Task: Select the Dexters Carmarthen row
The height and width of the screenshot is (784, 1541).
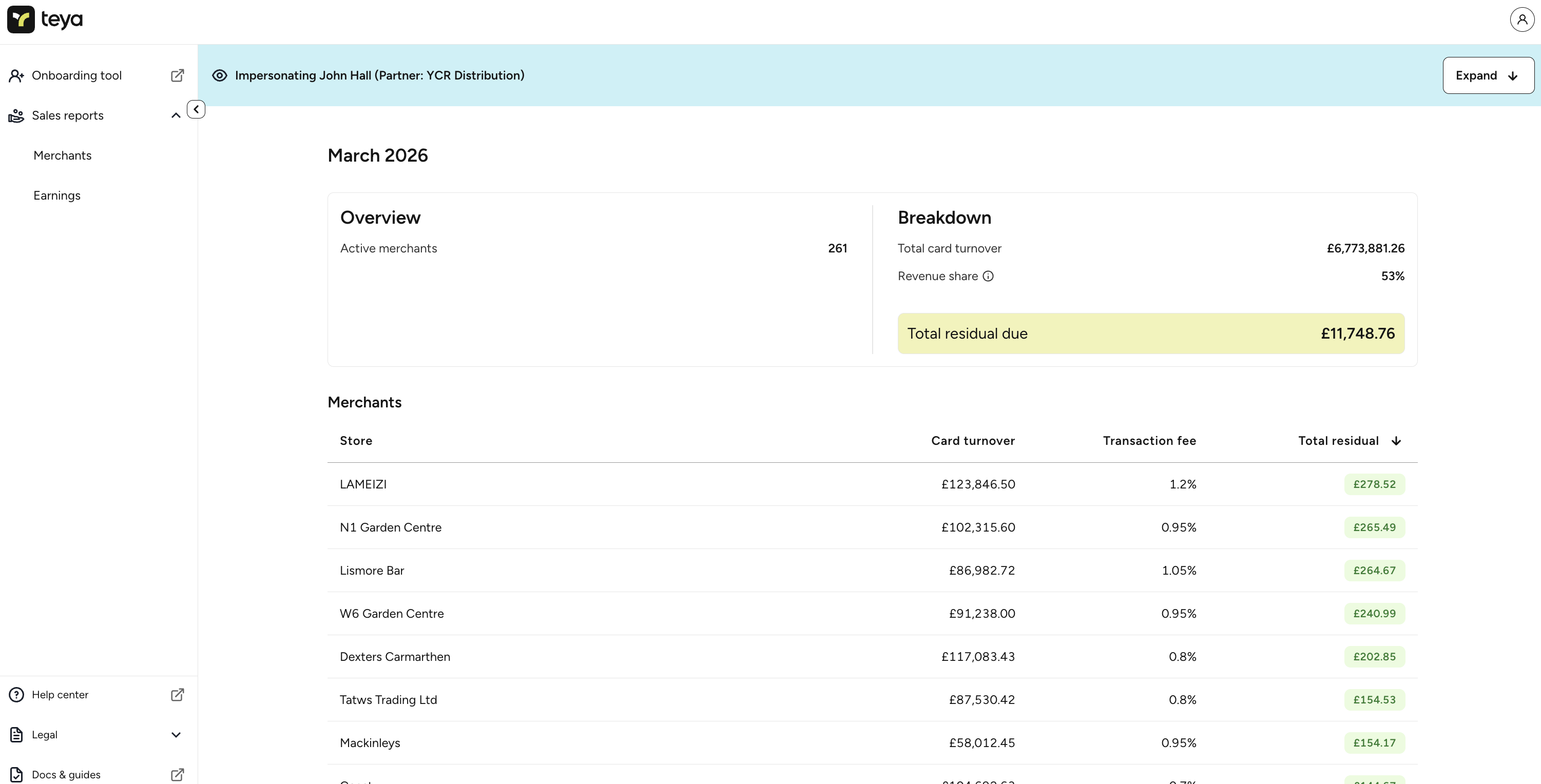Action: point(872,657)
